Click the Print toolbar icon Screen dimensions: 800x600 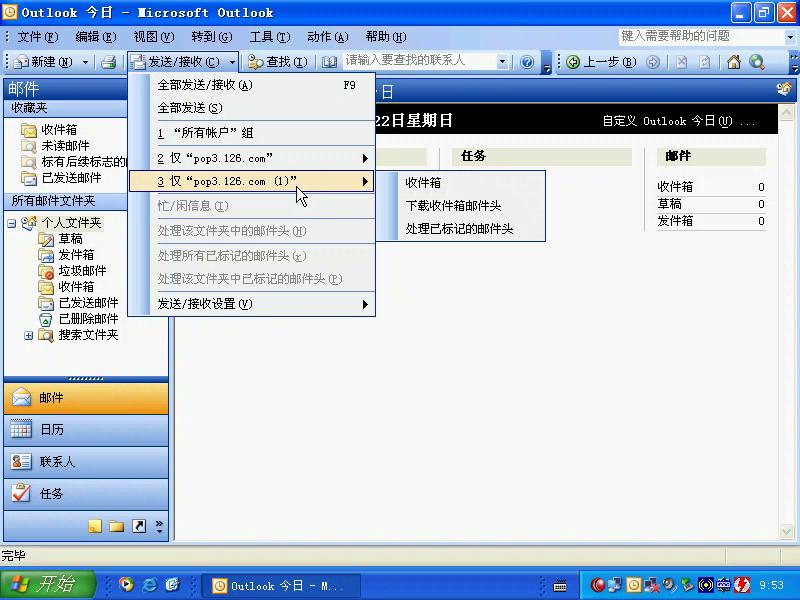click(108, 62)
